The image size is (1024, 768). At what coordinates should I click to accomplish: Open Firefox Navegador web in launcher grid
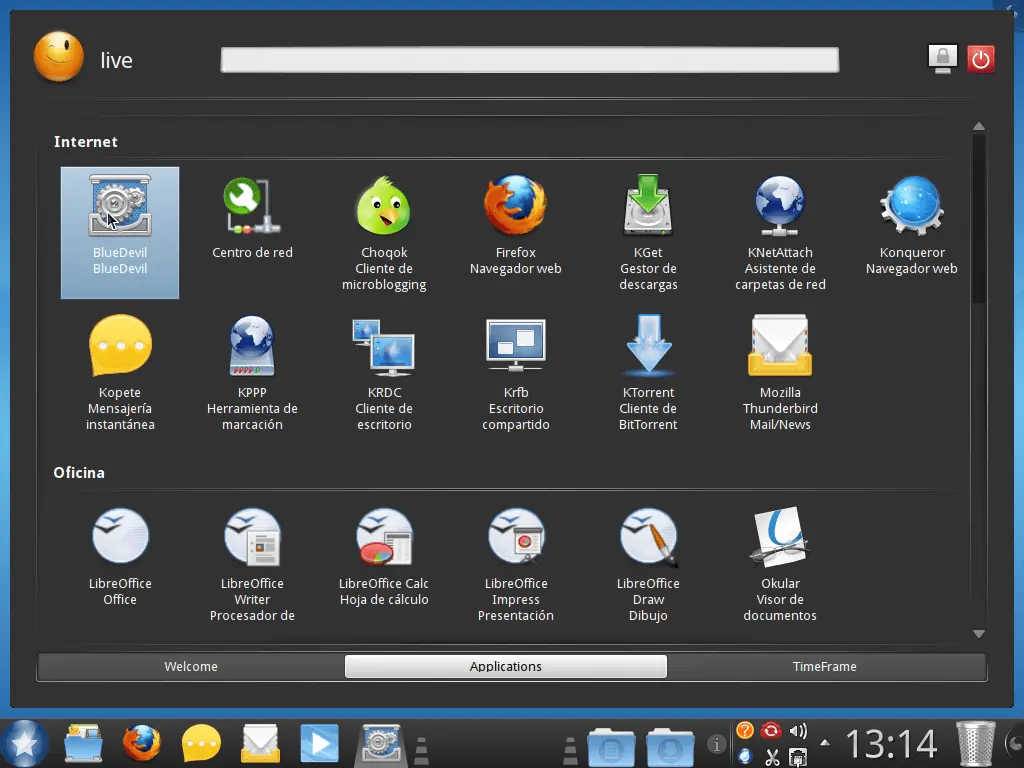(515, 225)
